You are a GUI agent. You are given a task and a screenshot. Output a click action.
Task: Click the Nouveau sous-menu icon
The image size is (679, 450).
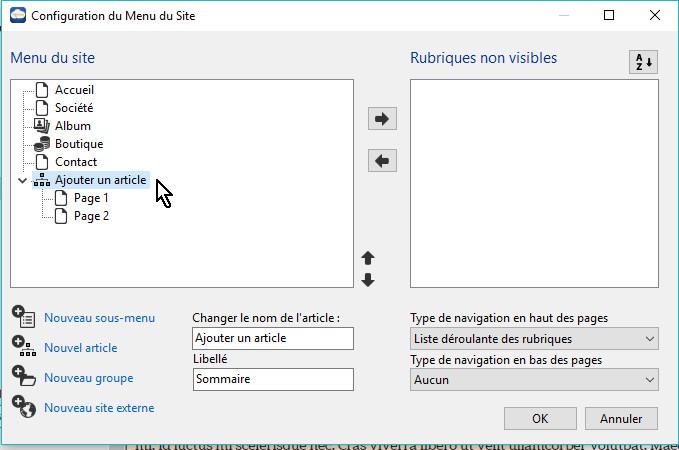pyautogui.click(x=23, y=317)
